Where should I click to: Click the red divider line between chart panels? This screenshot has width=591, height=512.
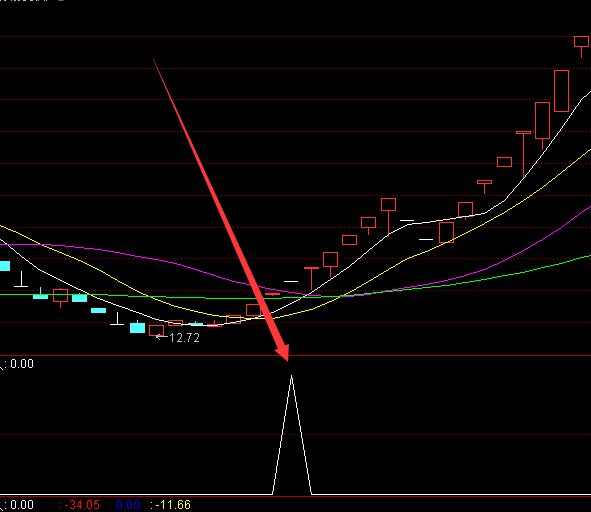[296, 355]
